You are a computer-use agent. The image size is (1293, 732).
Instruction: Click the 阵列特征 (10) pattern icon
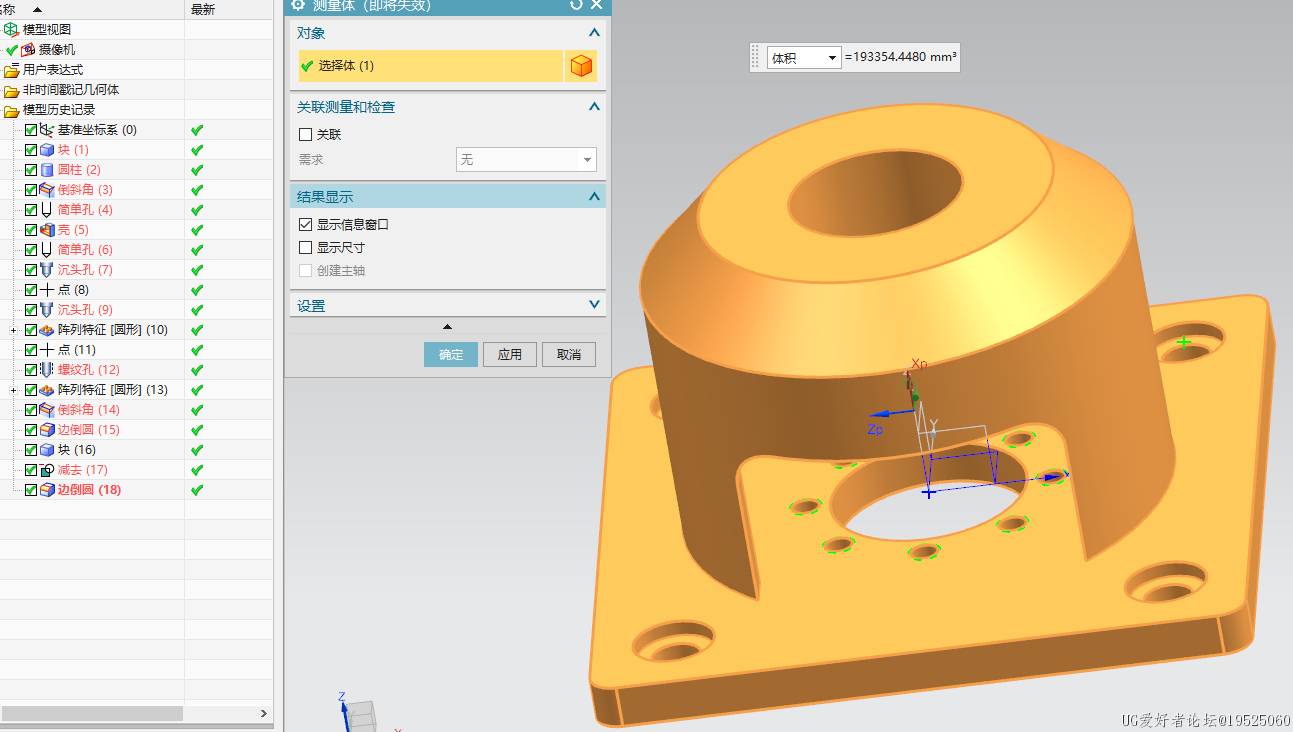point(47,330)
